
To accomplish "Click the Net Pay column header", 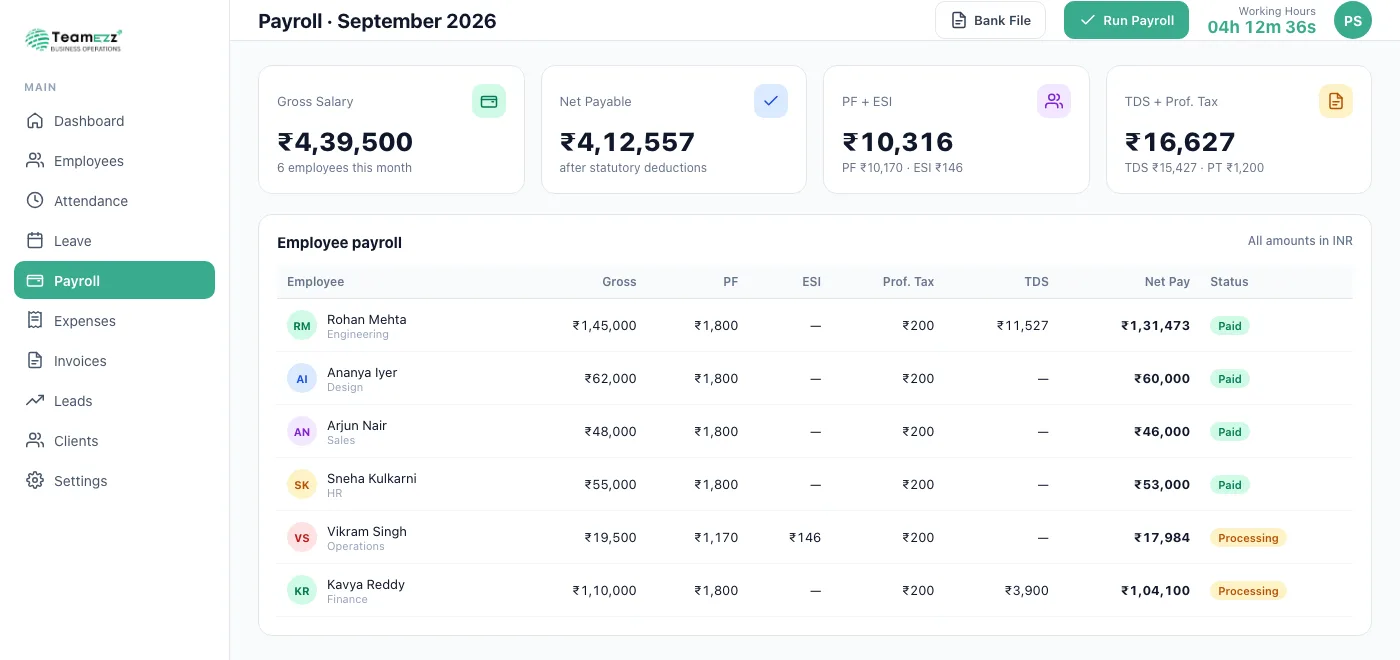I will click(x=1167, y=282).
